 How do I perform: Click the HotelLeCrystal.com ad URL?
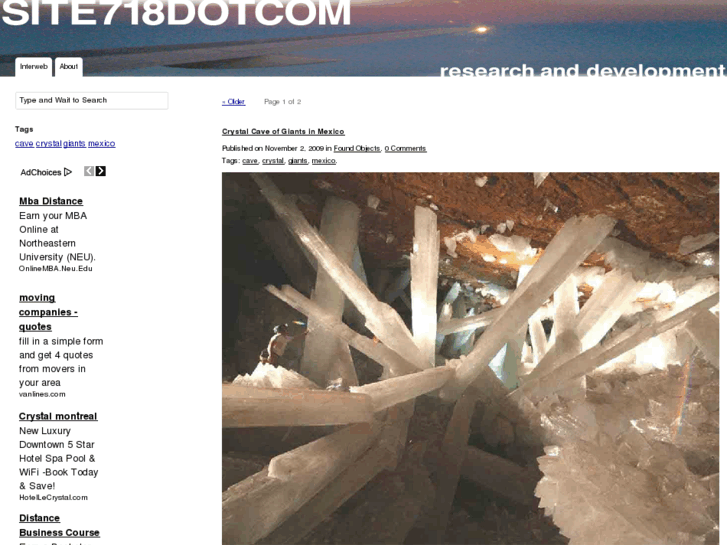pos(53,497)
